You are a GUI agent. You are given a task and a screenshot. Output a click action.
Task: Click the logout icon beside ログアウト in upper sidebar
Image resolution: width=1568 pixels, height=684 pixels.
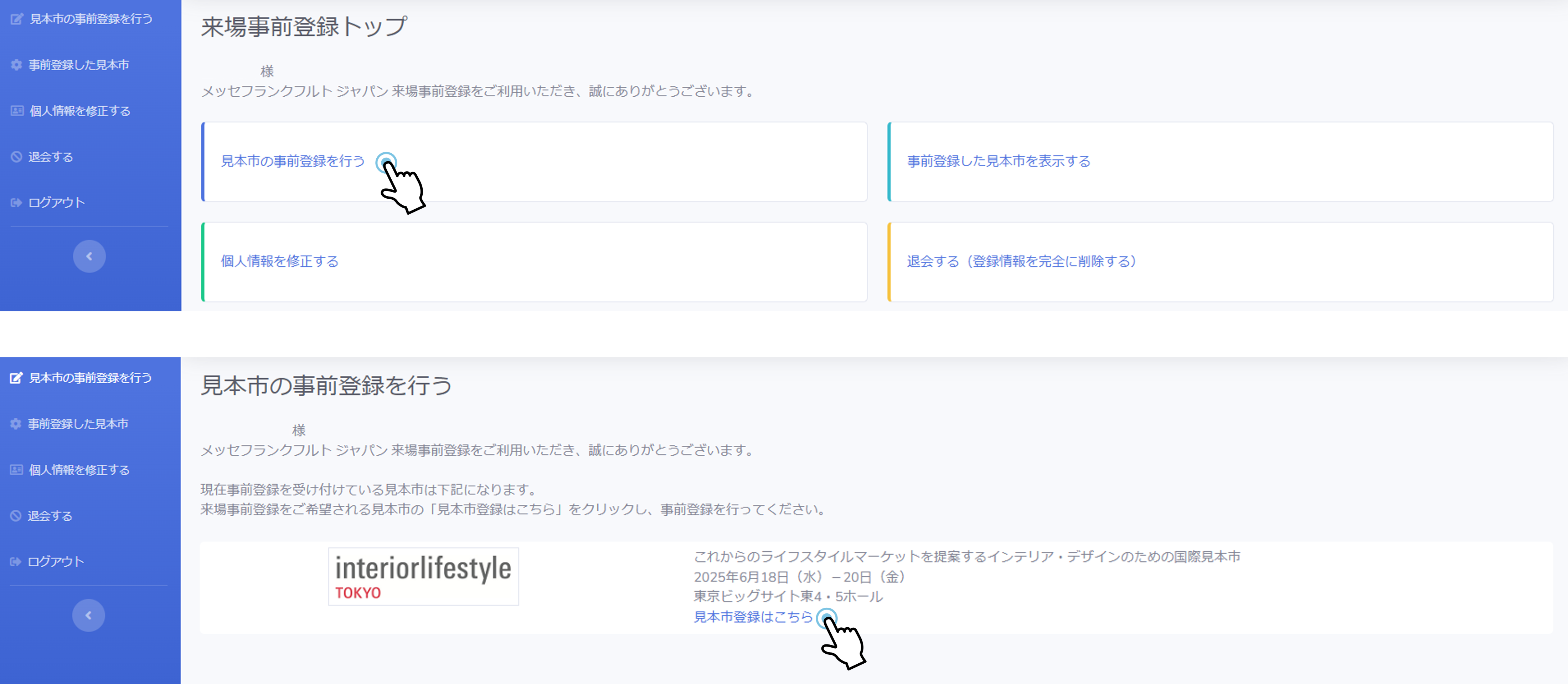(x=16, y=203)
